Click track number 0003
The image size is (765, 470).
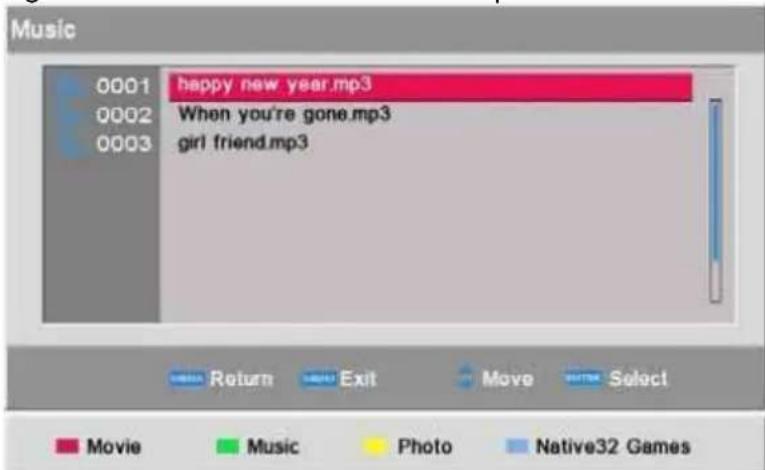pos(123,144)
